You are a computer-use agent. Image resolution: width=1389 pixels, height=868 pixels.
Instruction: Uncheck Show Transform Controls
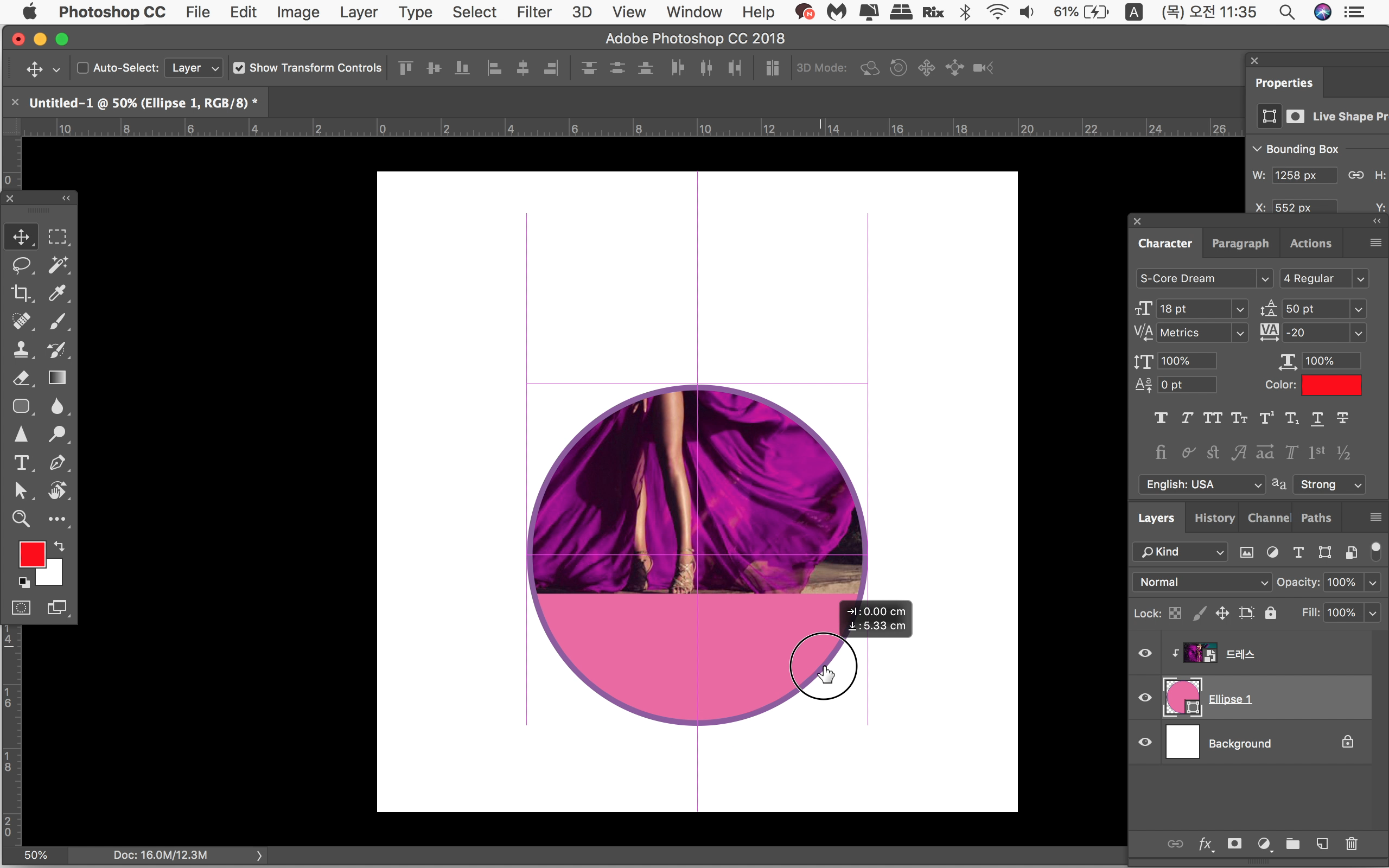[x=239, y=68]
